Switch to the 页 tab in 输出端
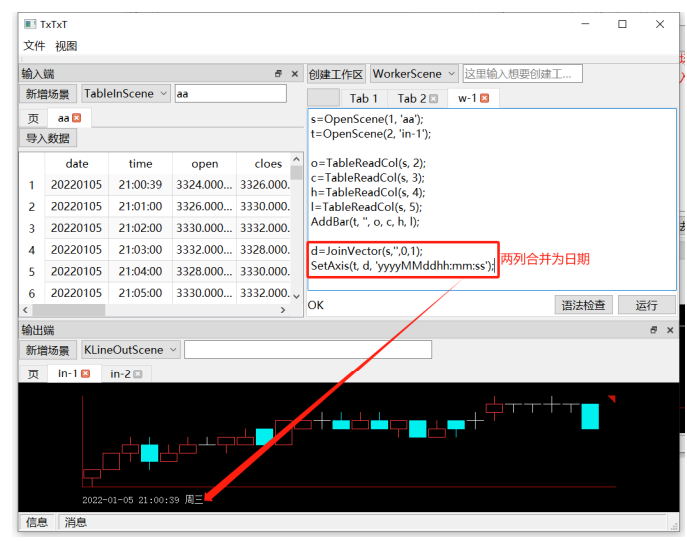 pyautogui.click(x=33, y=374)
